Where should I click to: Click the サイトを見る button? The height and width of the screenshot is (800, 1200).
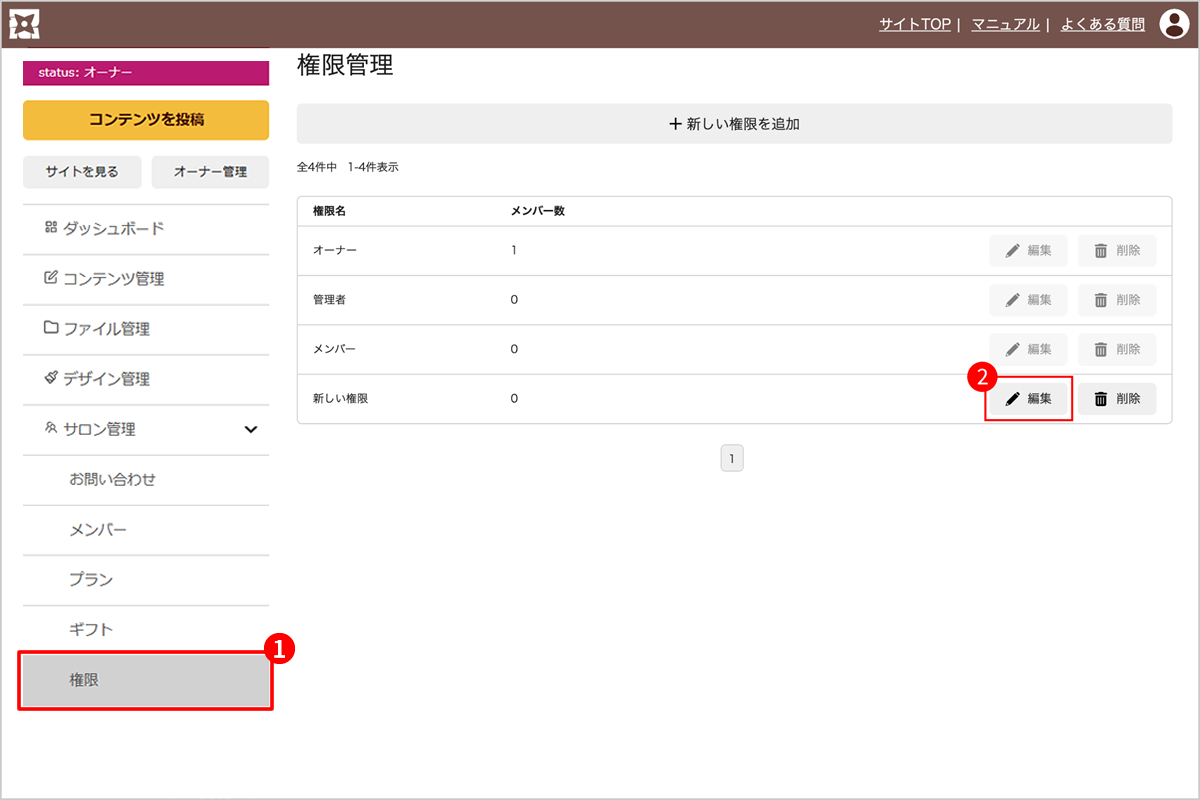click(x=82, y=172)
